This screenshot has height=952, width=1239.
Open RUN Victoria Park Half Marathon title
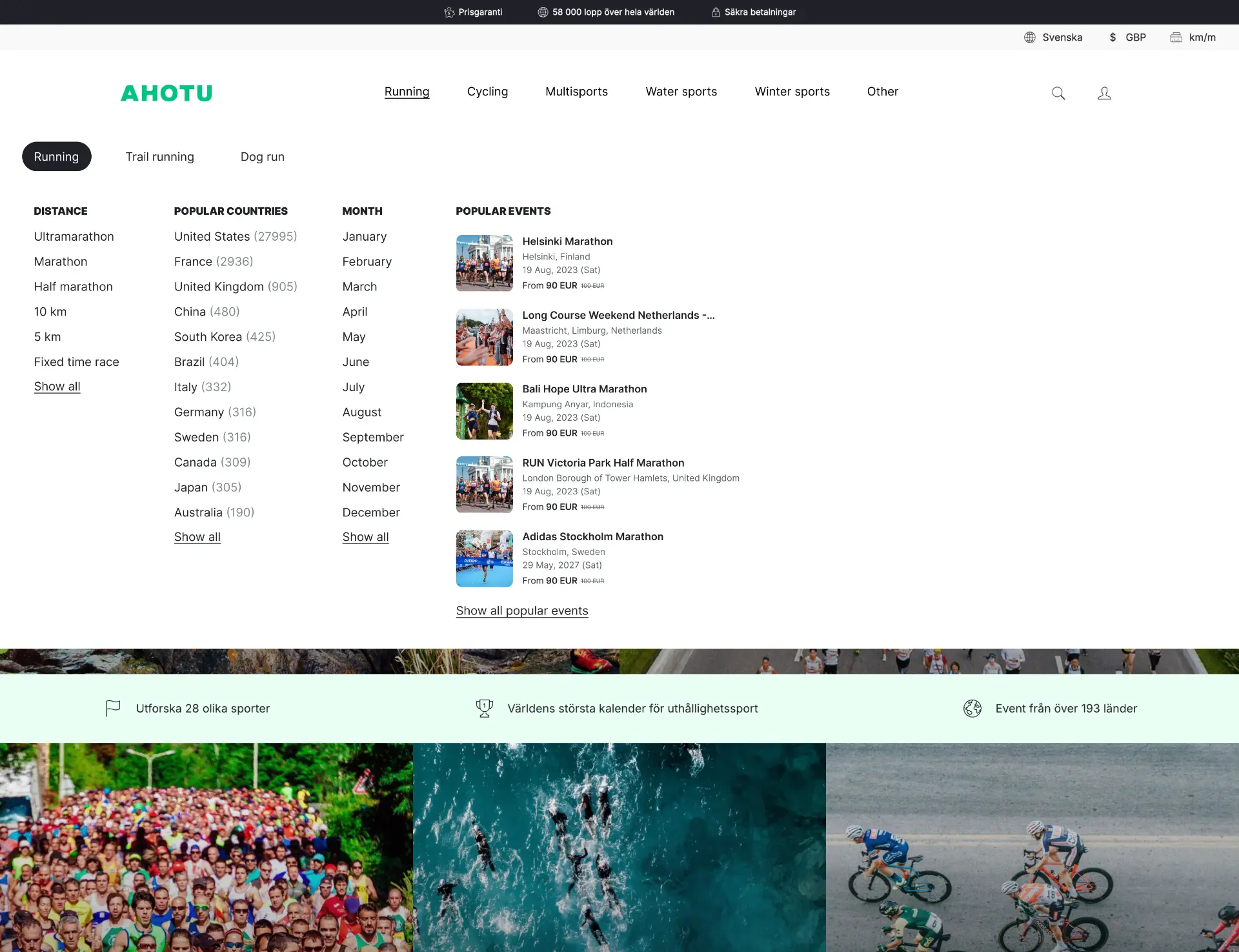click(x=603, y=463)
